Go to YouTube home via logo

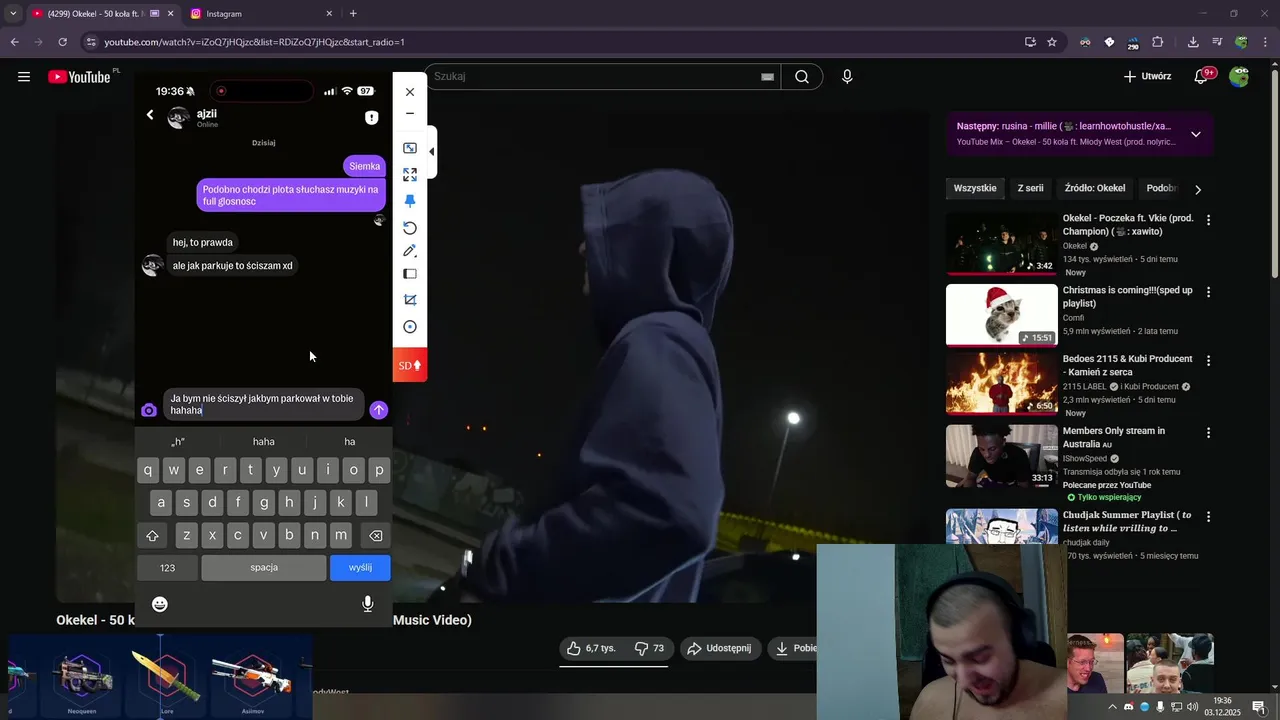click(x=80, y=77)
